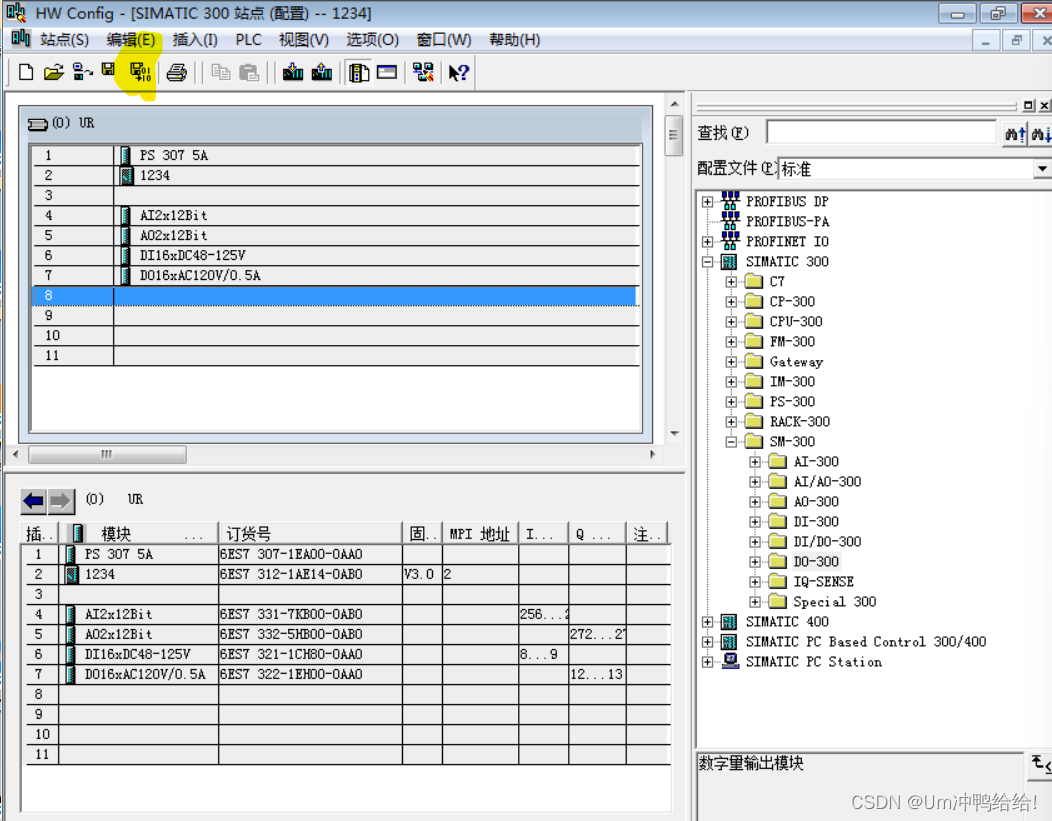Save the configuration with the disk icon
This screenshot has width=1052, height=821.
coord(108,69)
